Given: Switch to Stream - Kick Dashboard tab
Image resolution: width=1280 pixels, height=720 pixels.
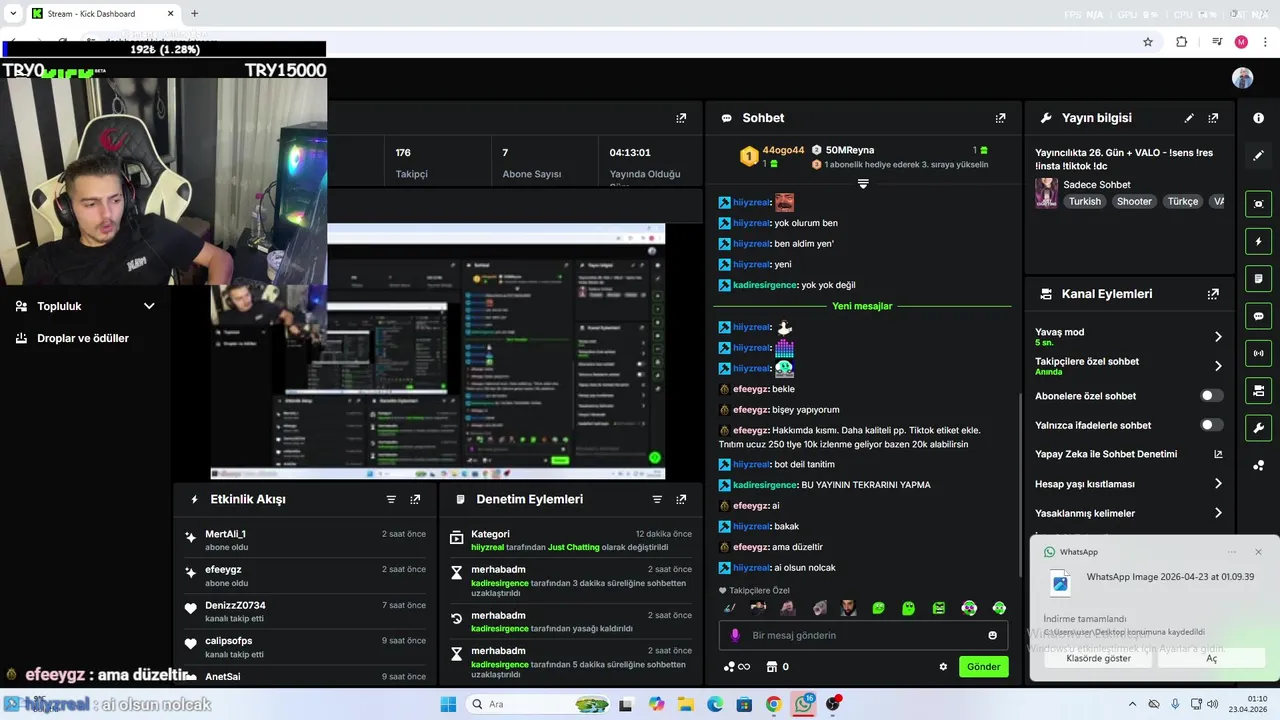Looking at the screenshot, I should click(x=103, y=14).
